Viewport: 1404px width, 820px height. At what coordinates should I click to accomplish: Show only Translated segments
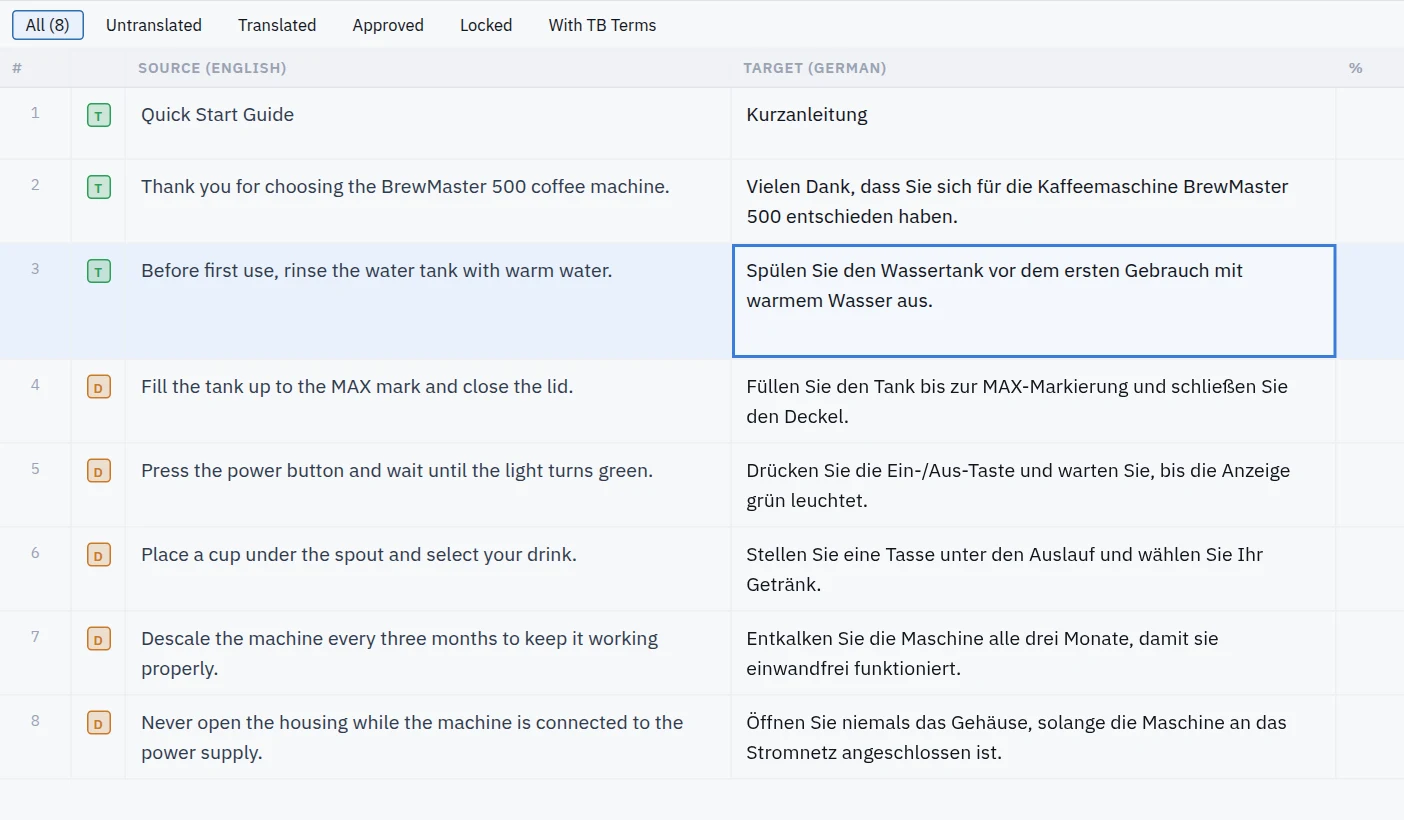coord(277,25)
